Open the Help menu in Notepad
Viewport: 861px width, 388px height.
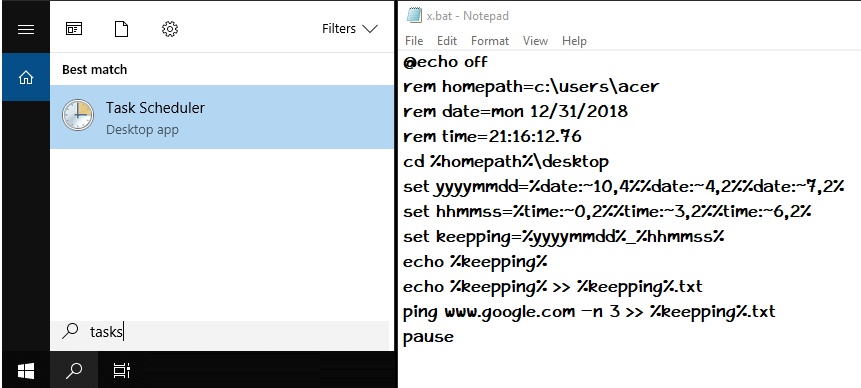pos(574,41)
